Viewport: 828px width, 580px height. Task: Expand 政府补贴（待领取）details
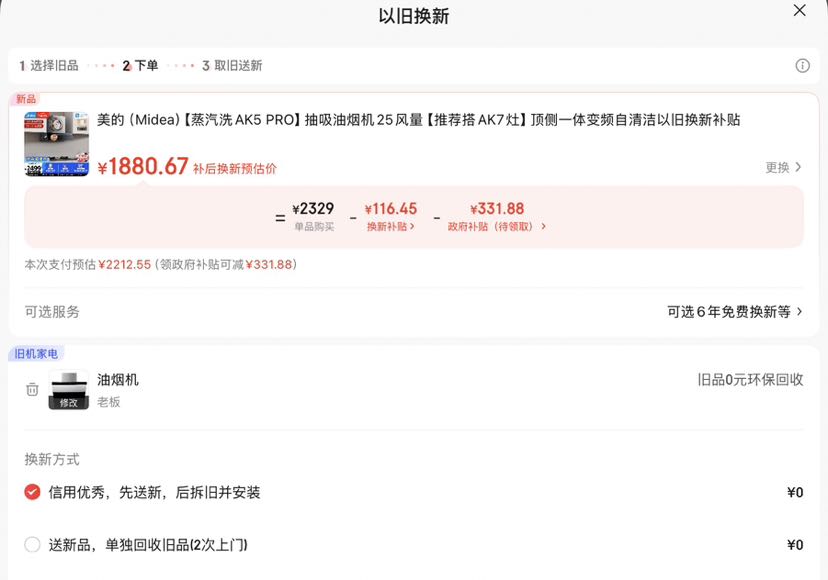496,227
